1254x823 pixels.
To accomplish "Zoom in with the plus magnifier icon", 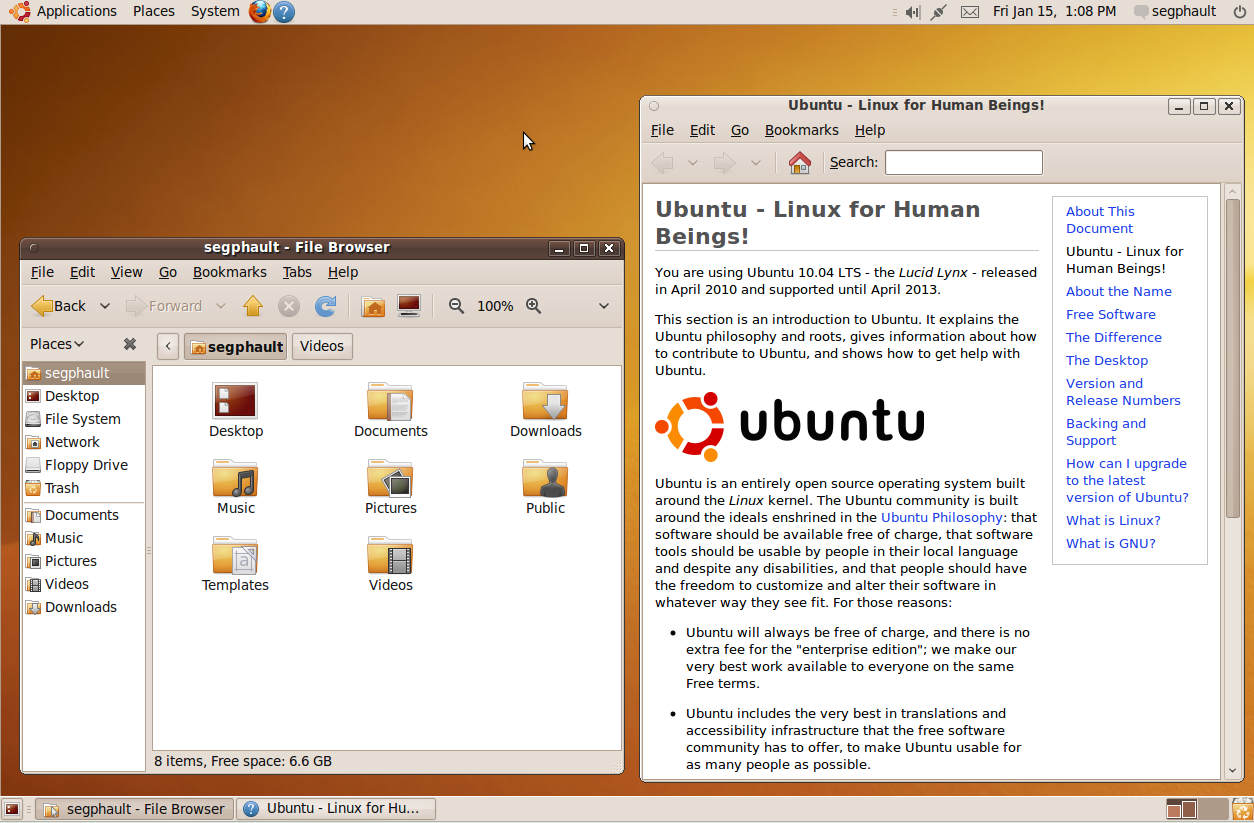I will (x=534, y=306).
